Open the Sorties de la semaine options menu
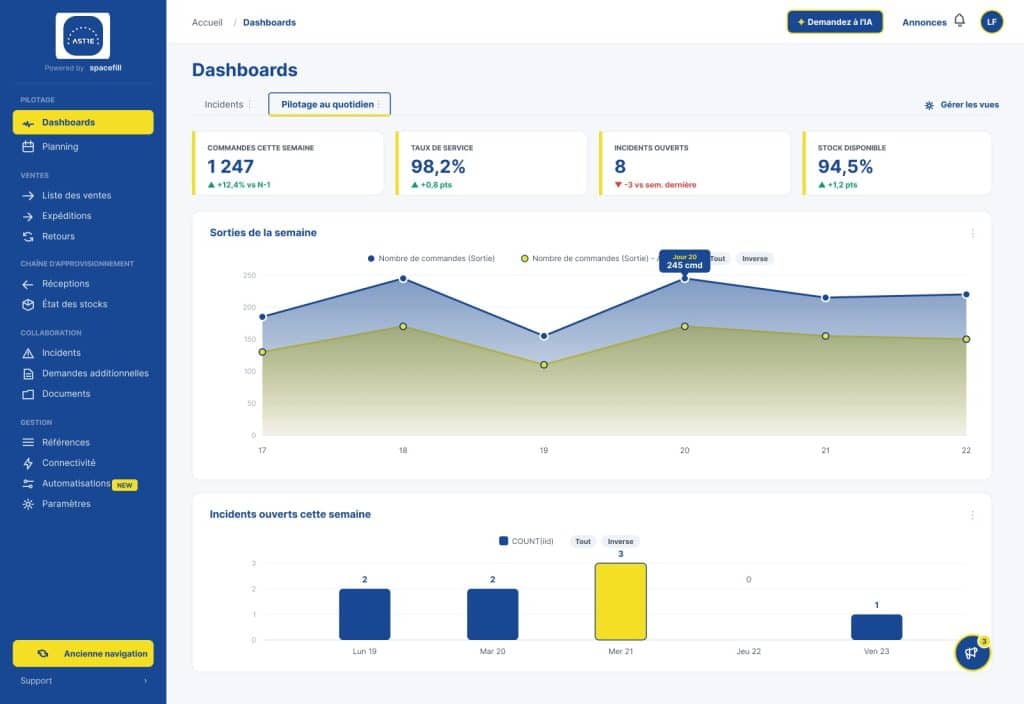 (973, 233)
